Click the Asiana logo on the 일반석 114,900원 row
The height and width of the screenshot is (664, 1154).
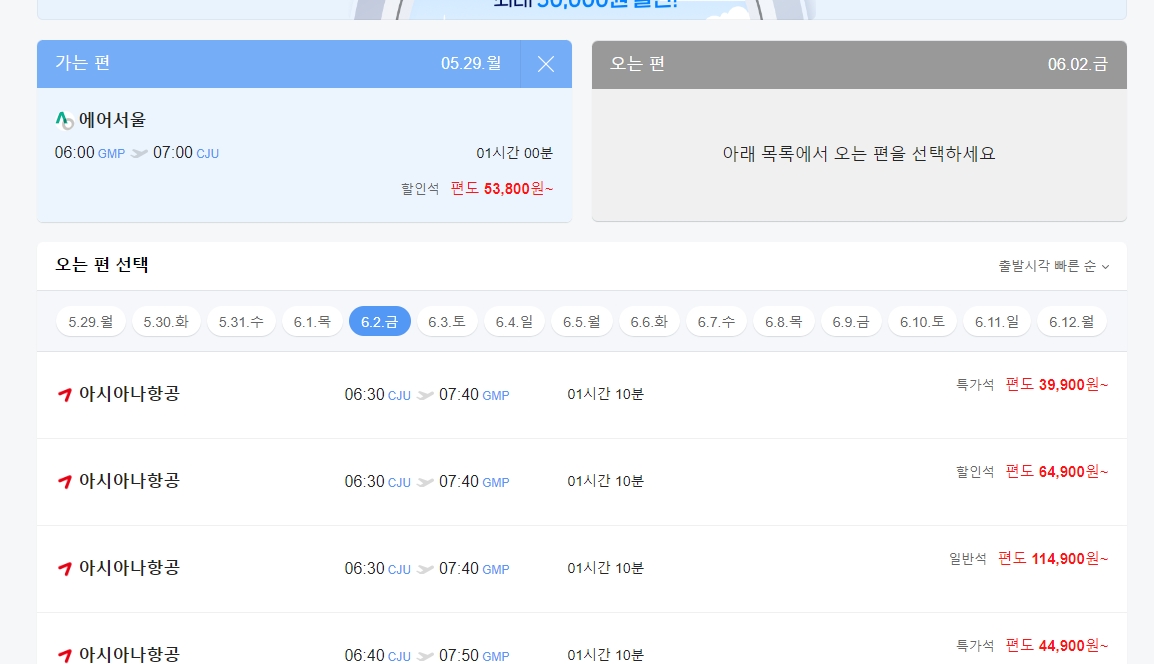[x=64, y=568]
